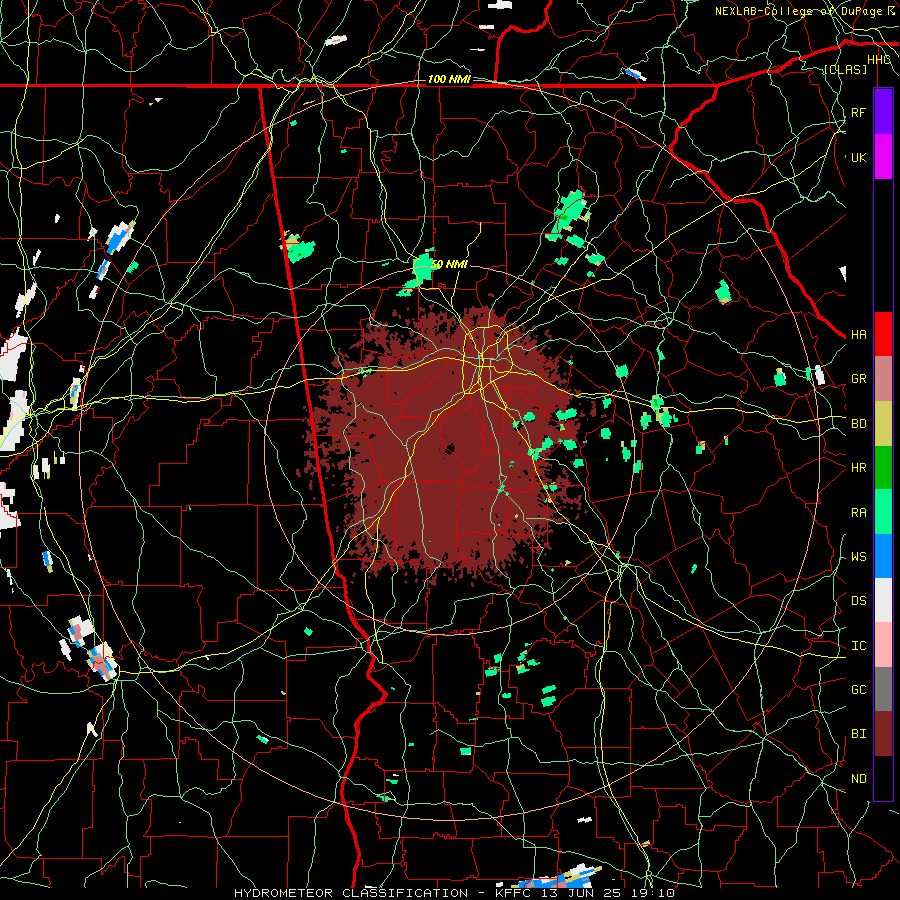
Task: Click the BI label beside the legend
Action: pyautogui.click(x=858, y=734)
